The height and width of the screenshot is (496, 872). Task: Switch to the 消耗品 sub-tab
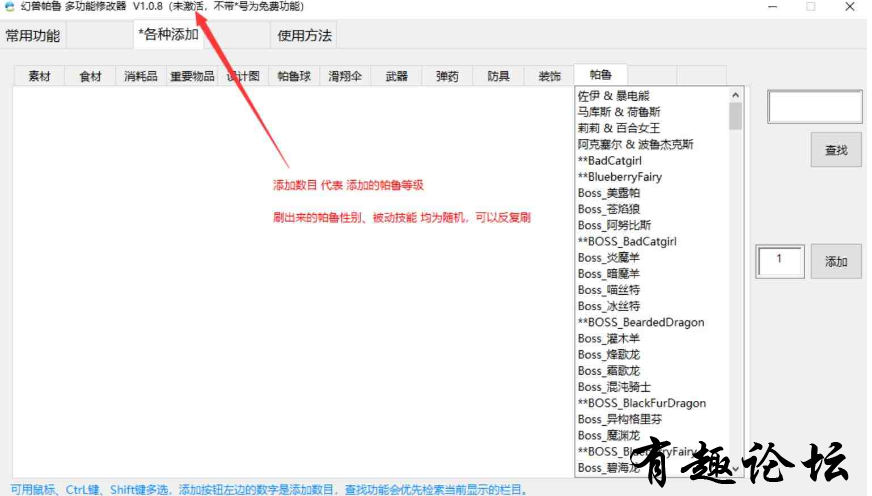141,76
